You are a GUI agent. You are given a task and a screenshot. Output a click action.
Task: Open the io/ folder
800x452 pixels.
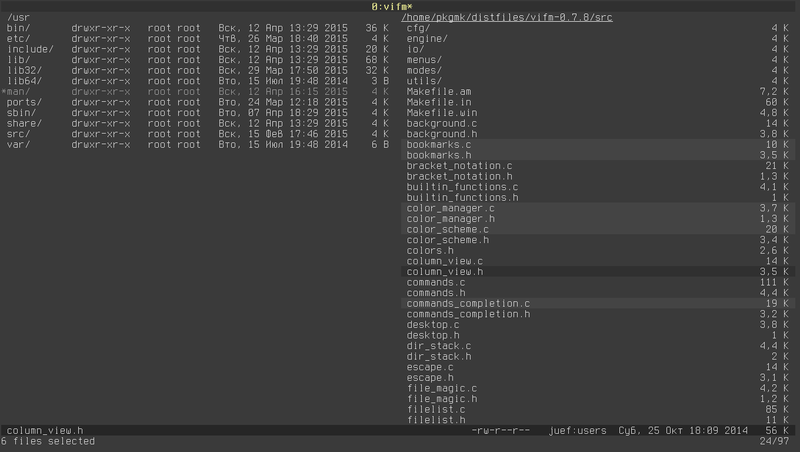pyautogui.click(x=598, y=49)
